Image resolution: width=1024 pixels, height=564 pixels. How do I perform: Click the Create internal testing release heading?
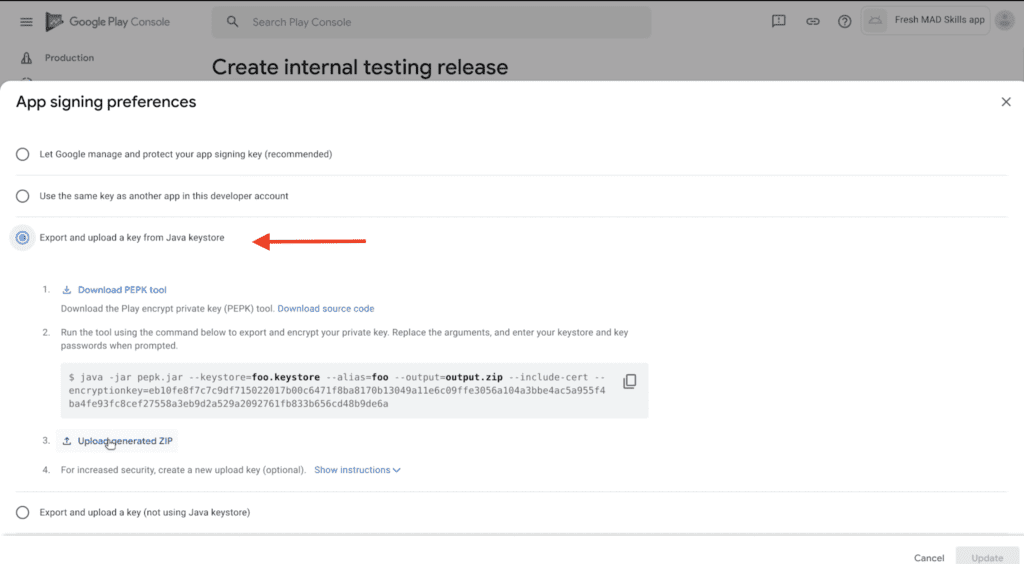(360, 67)
